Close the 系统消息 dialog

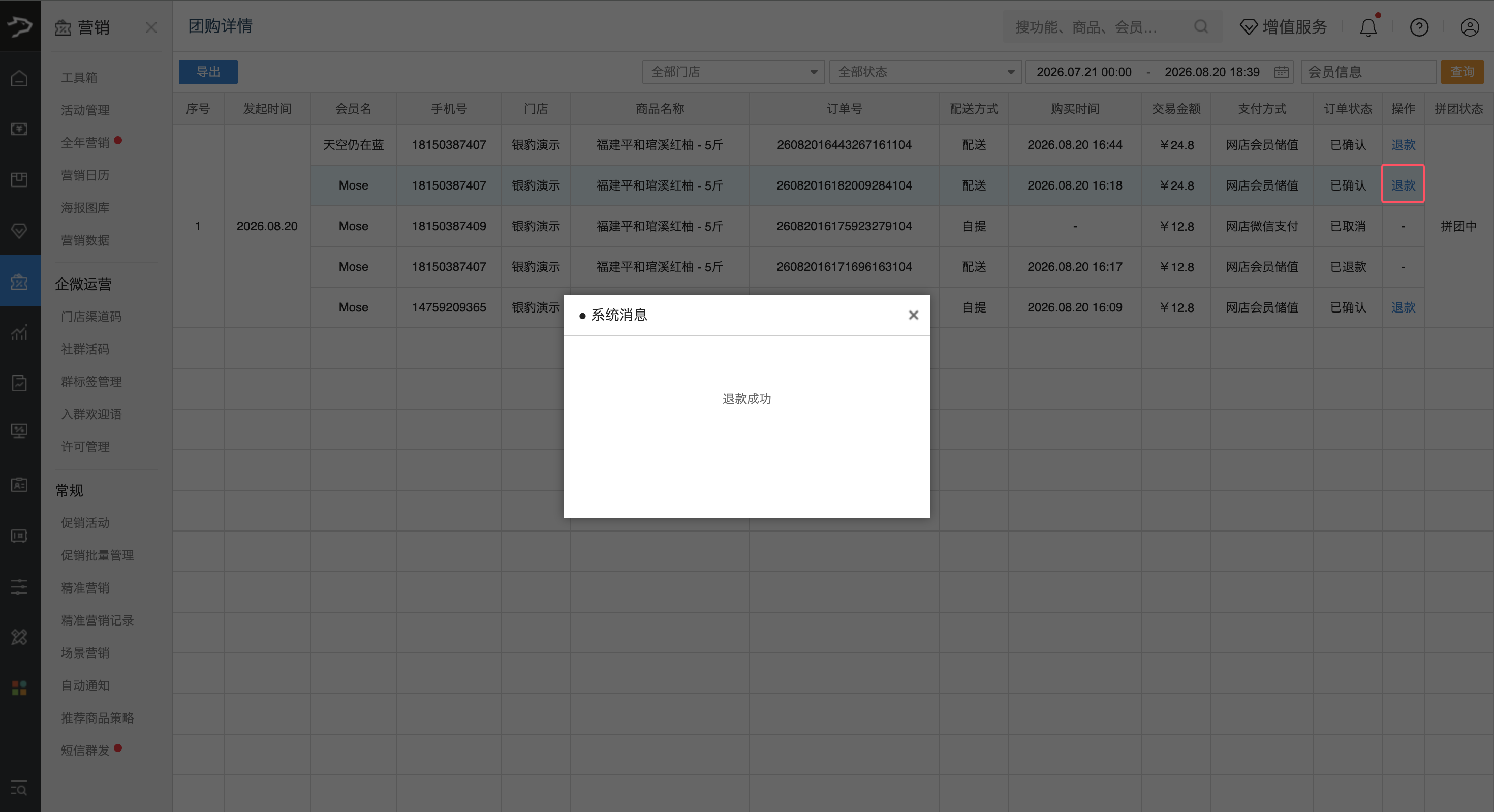[914, 315]
